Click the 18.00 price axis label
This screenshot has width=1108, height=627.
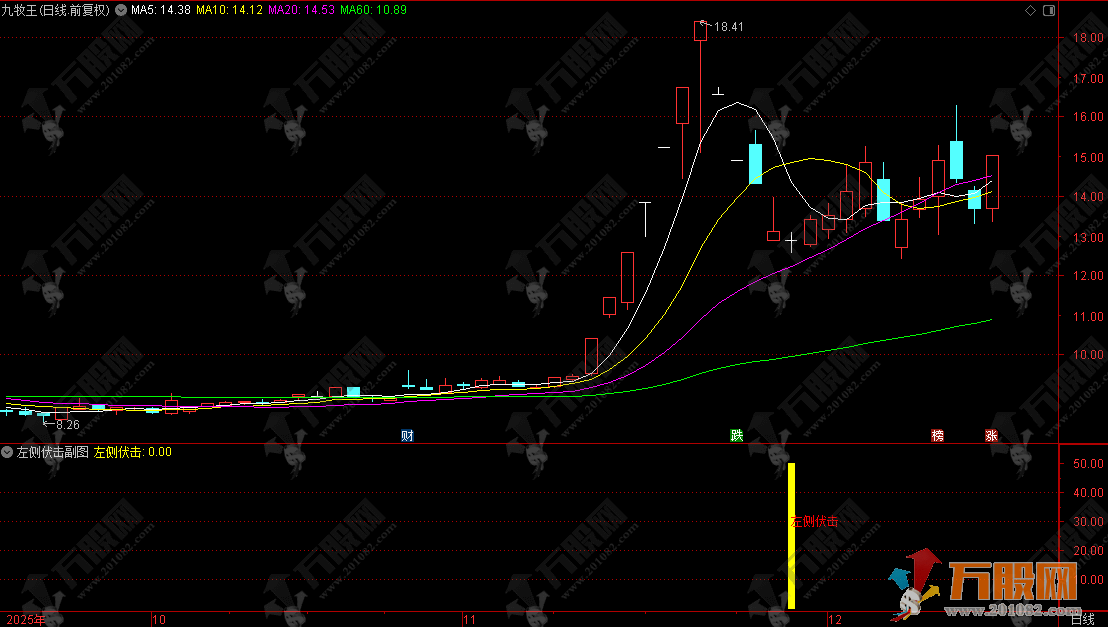coord(1088,38)
